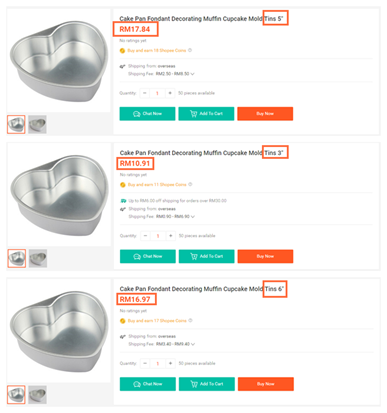Decrease quantity with minus on Tins 3" listing
The height and width of the screenshot is (413, 387).
click(145, 236)
